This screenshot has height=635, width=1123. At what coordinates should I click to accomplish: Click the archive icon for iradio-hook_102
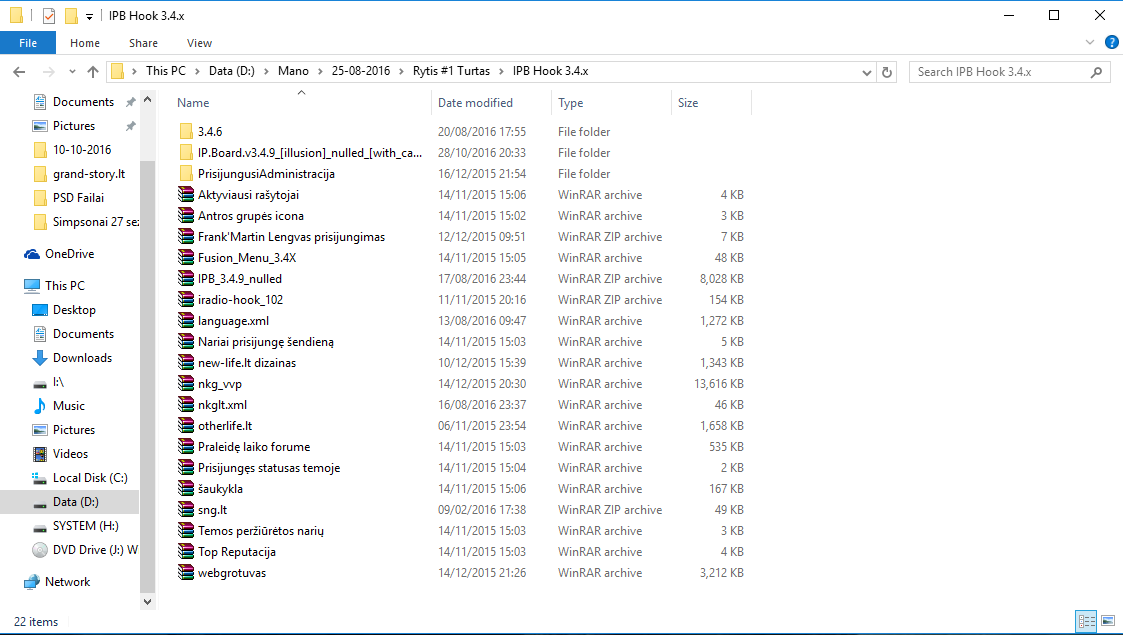(x=186, y=299)
